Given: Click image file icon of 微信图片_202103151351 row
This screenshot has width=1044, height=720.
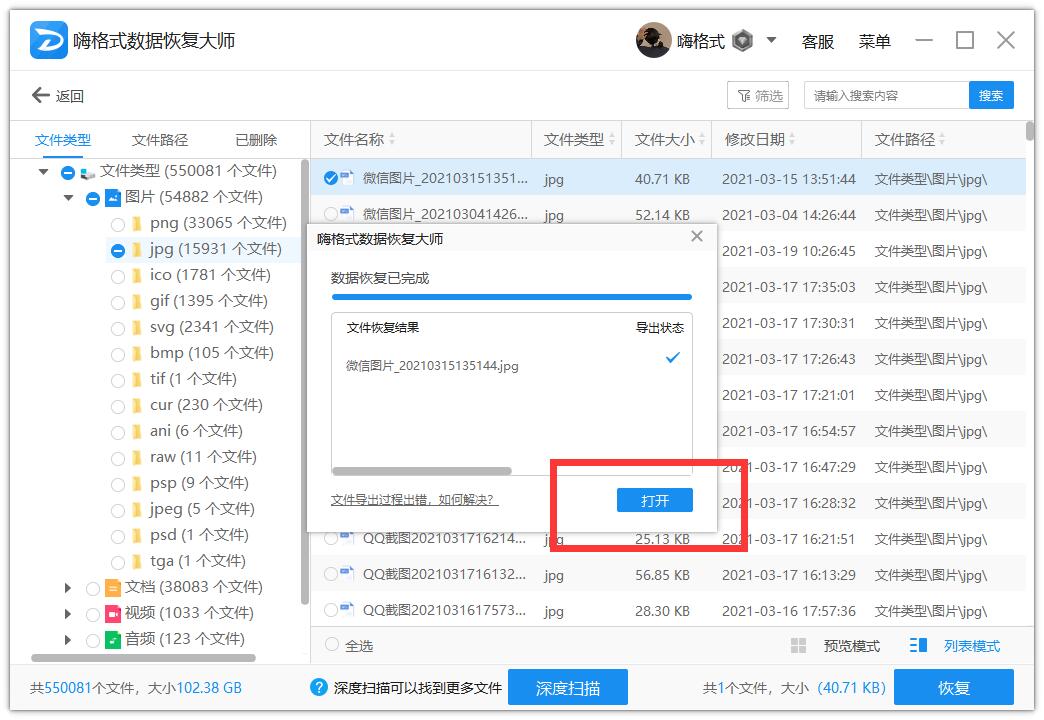Looking at the screenshot, I should click(347, 177).
